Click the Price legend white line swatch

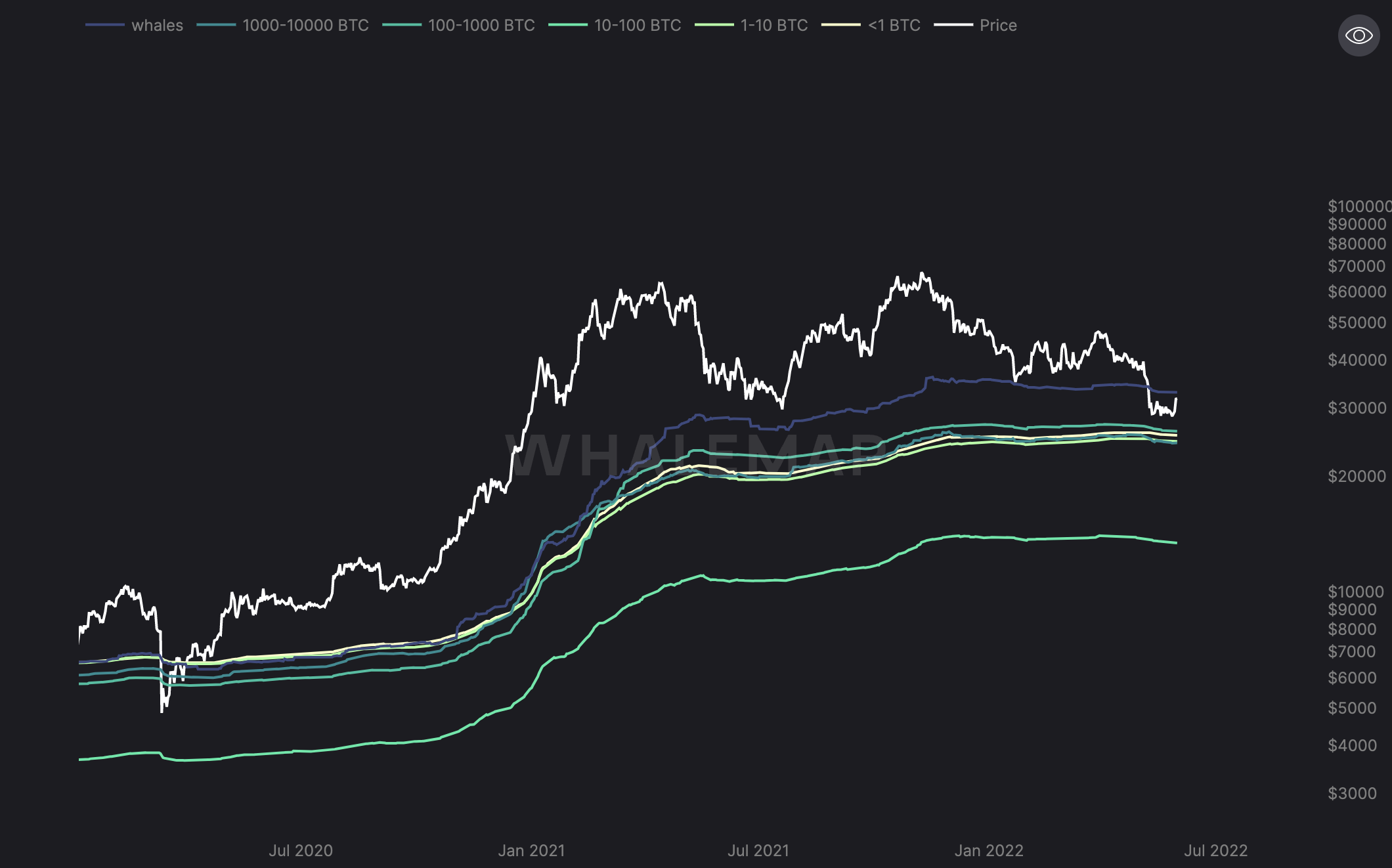(953, 25)
